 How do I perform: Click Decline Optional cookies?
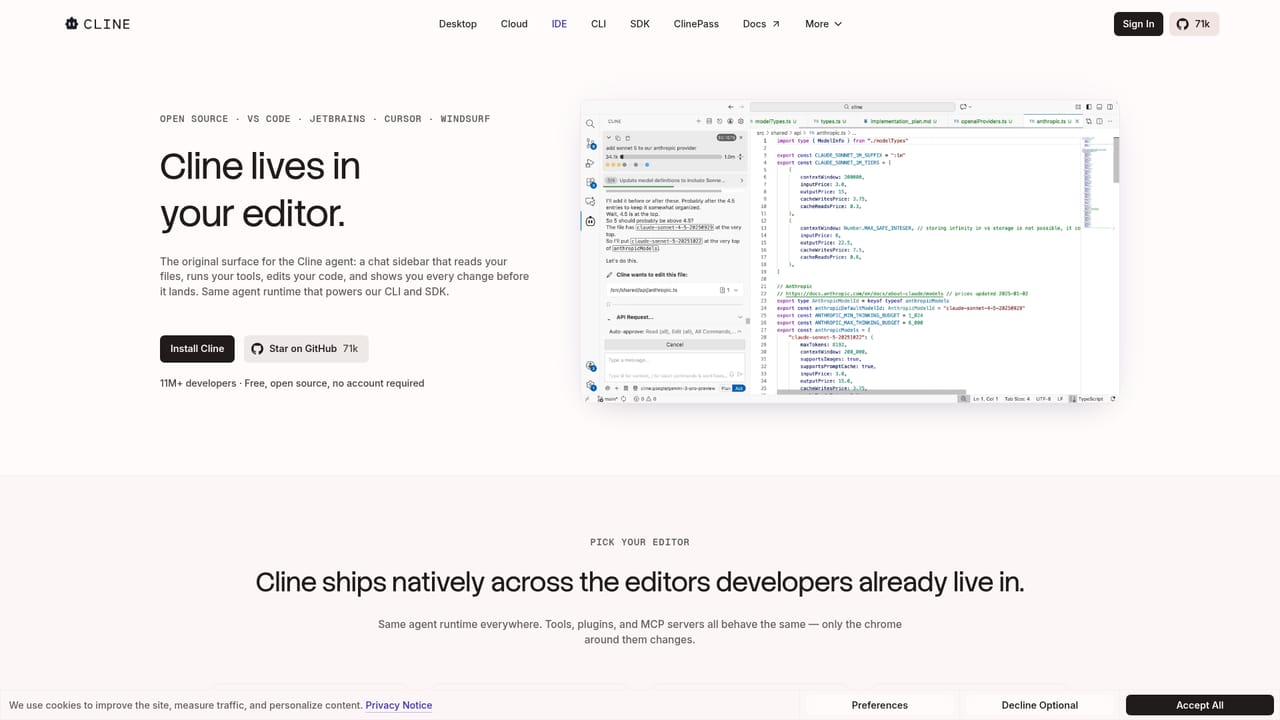click(x=1040, y=705)
